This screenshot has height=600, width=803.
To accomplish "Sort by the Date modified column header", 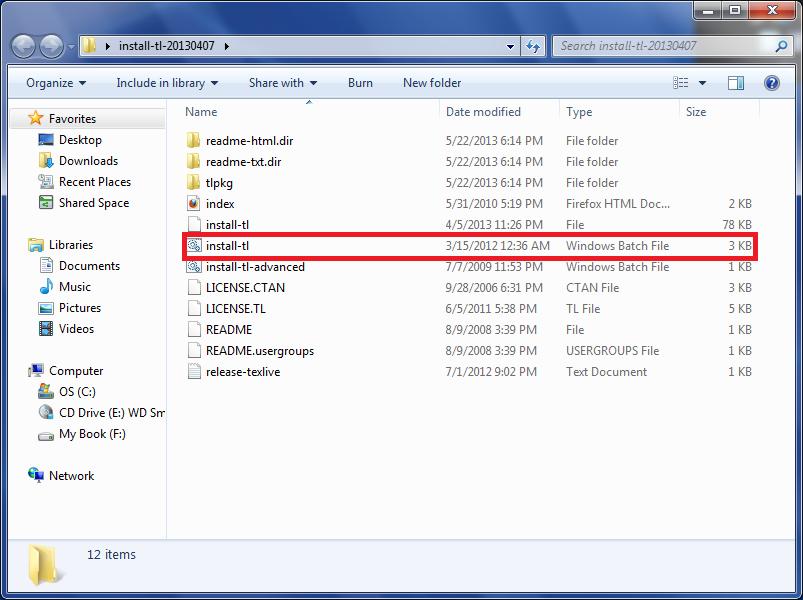I will tap(499, 112).
